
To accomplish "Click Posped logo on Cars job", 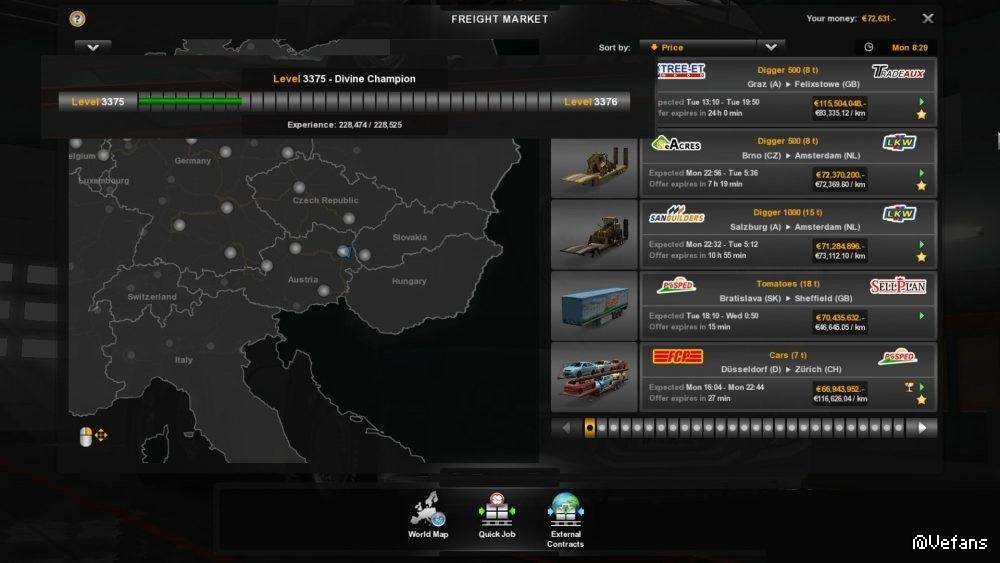I will (898, 357).
